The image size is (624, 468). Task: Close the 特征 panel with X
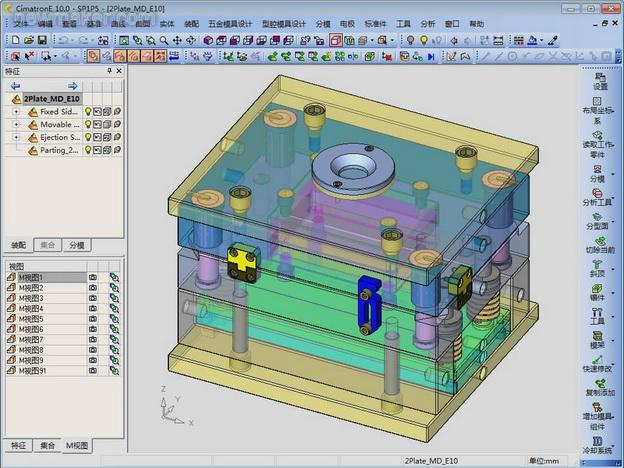119,71
